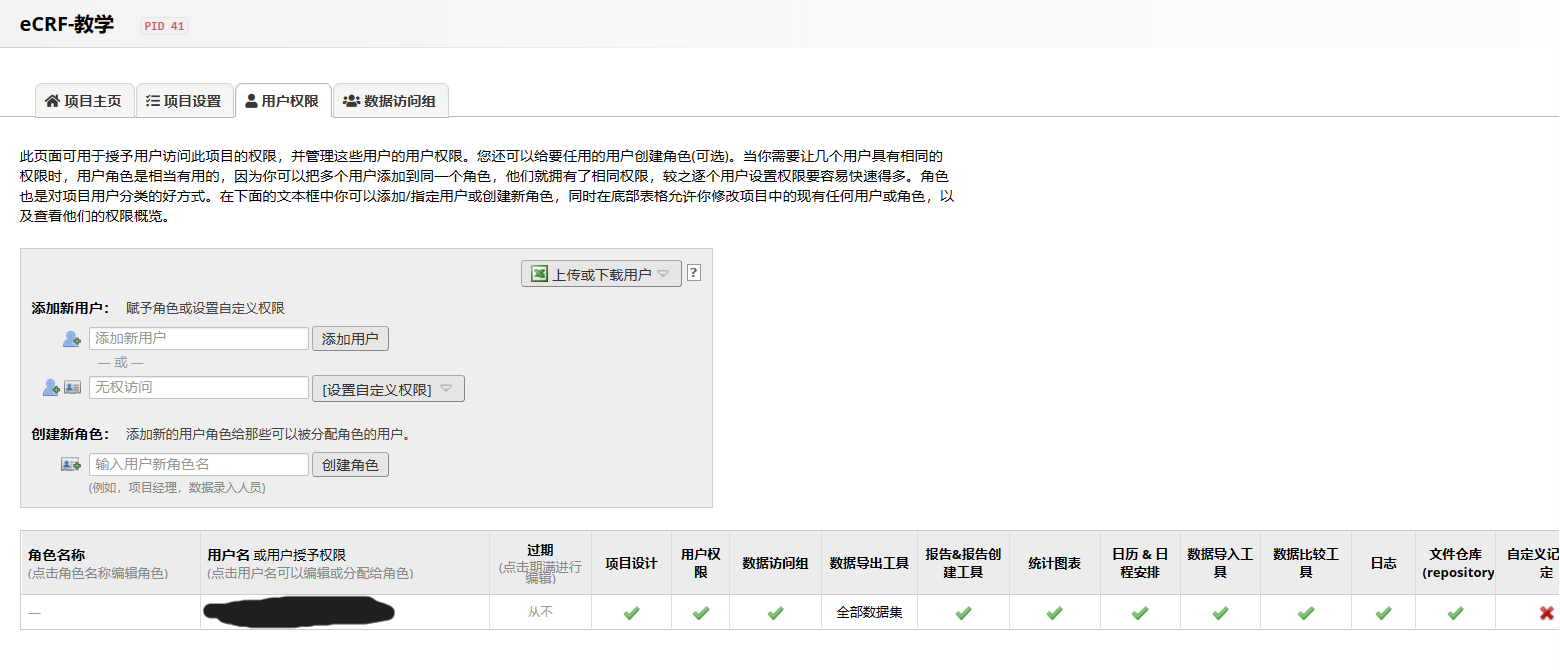This screenshot has height=670, width=1560.
Task: Click the add-user icon beside 添加新用户 field
Action: coord(70,338)
